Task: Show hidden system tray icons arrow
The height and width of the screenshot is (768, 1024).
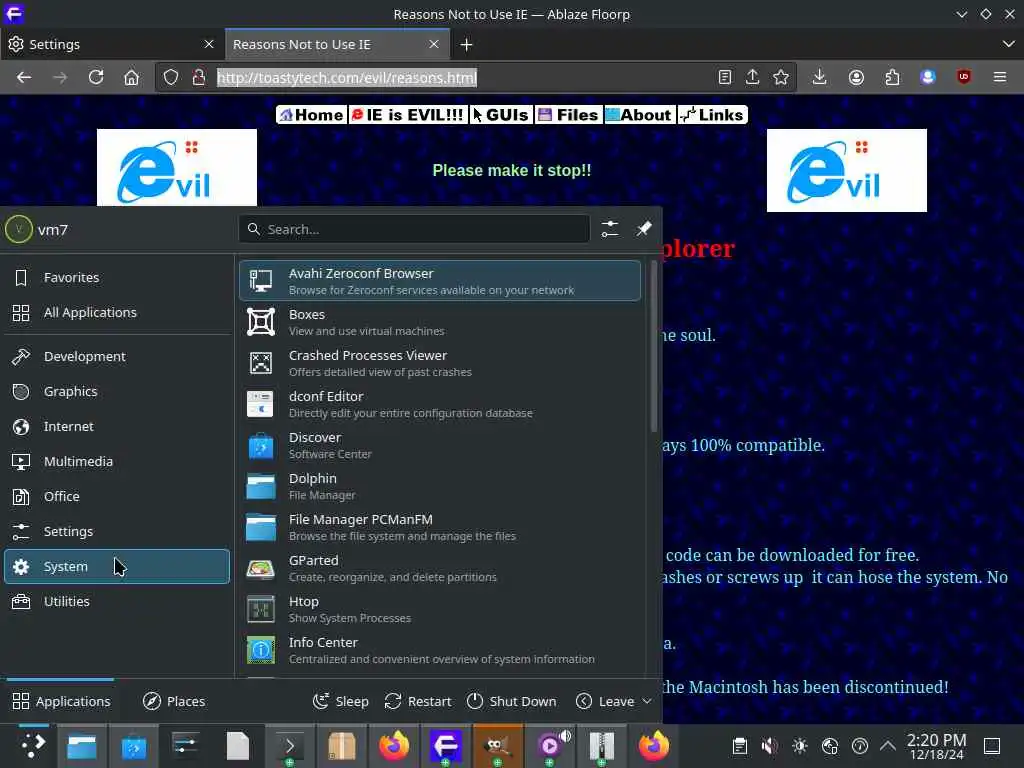Action: coord(888,746)
